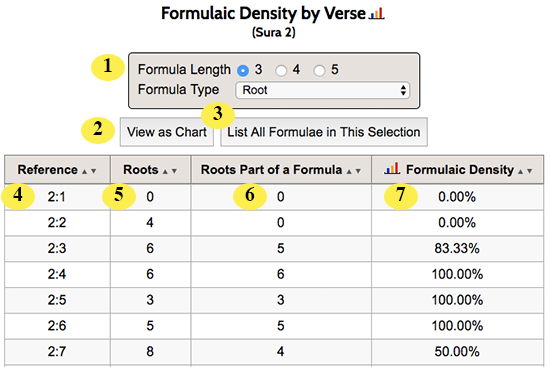Sort Roots Part of a Formula ascending arrow

click(349, 171)
